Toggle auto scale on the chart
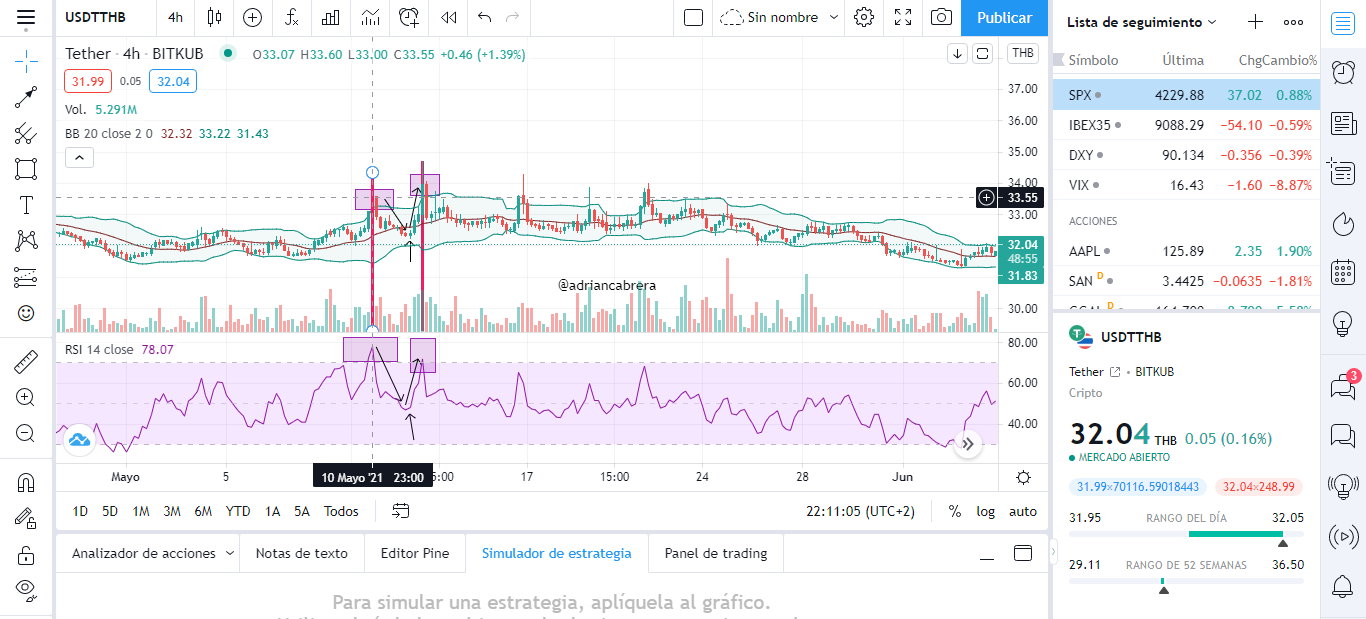The image size is (1366, 619). [x=1023, y=511]
